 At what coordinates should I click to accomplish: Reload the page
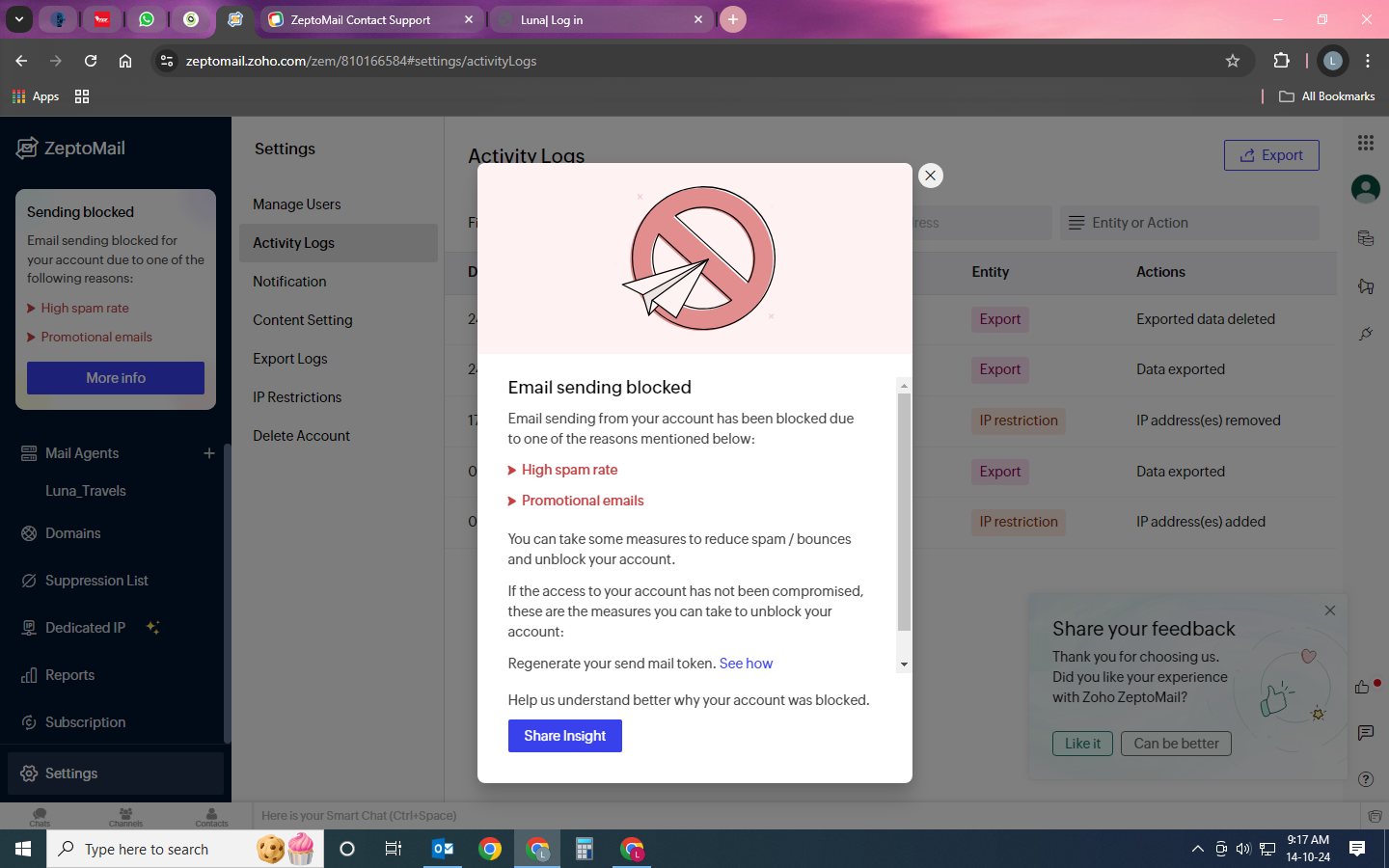(91, 61)
